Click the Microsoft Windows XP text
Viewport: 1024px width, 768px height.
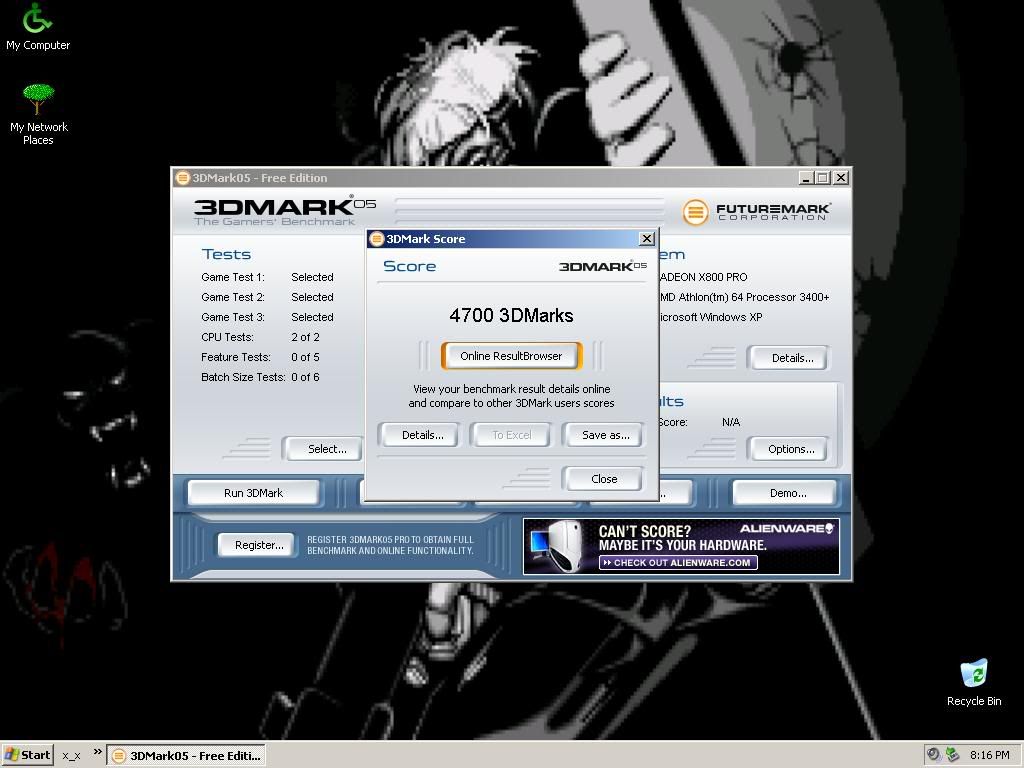[x=711, y=317]
